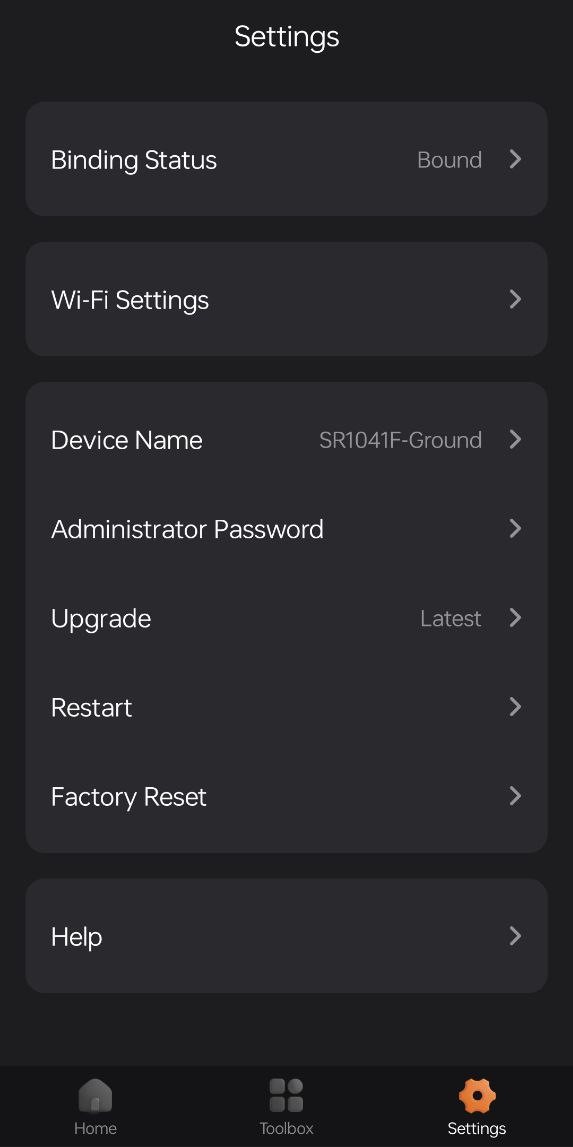Expand the Device Name chevron arrow

(x=515, y=439)
